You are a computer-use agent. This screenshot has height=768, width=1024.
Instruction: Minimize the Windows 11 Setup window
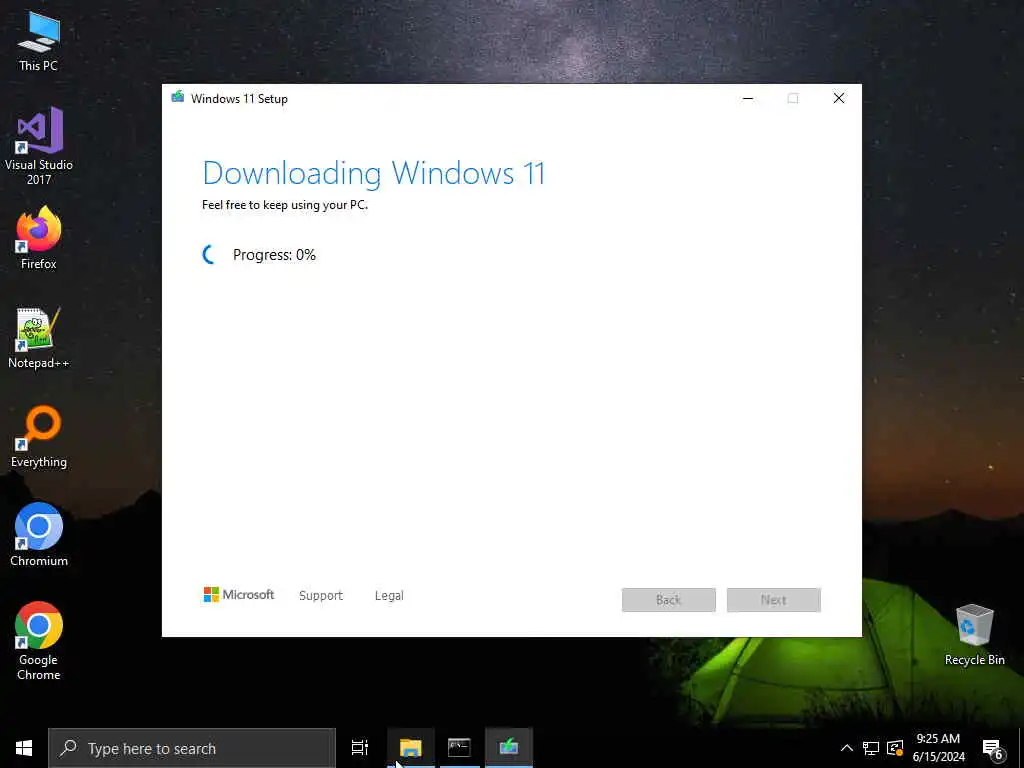click(748, 99)
